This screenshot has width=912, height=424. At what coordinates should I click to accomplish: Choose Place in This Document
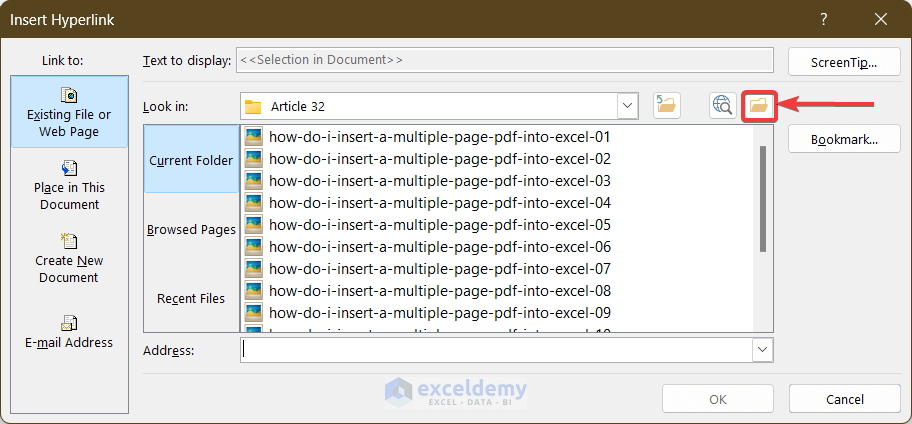coord(69,185)
